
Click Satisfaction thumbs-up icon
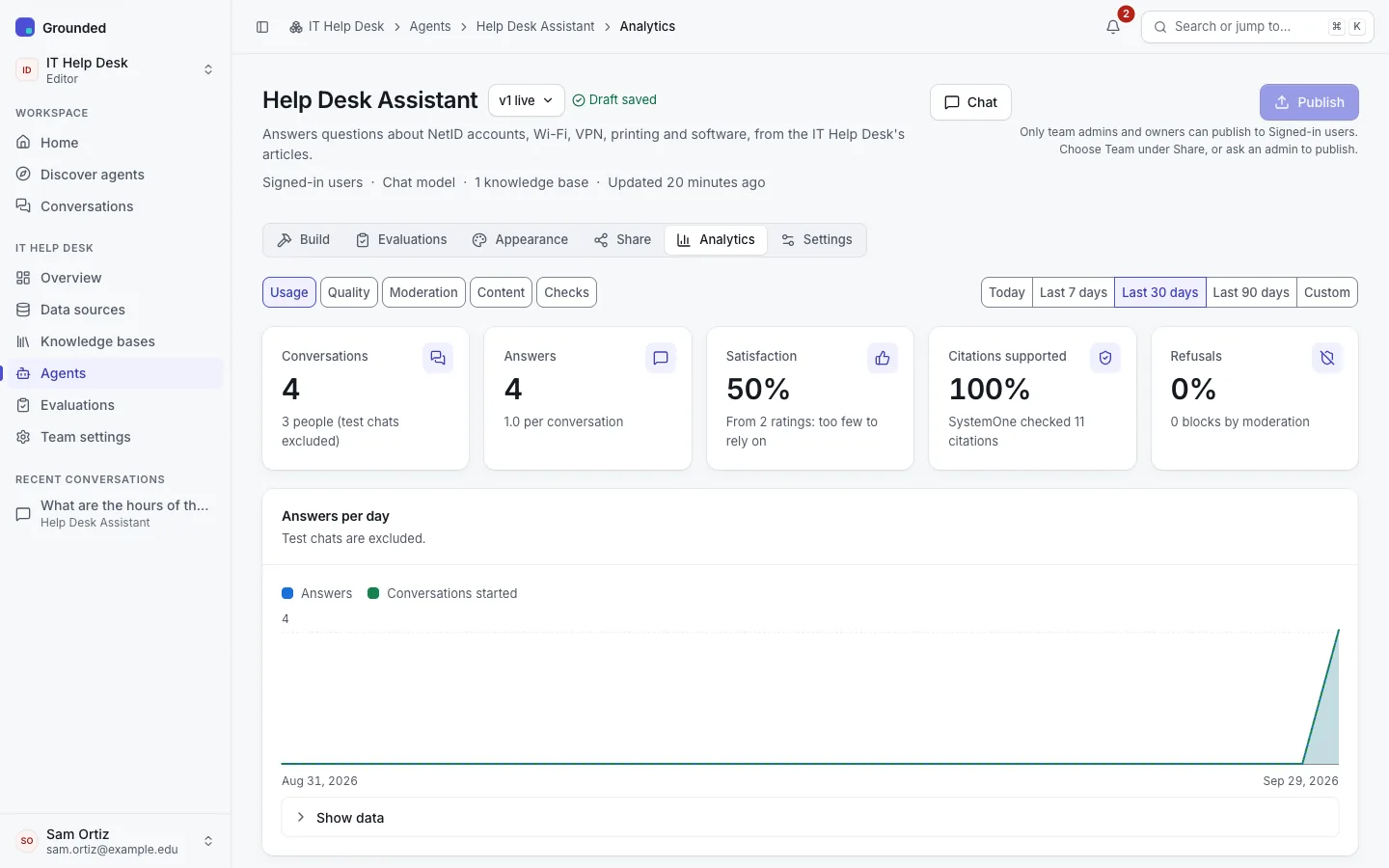tap(883, 358)
